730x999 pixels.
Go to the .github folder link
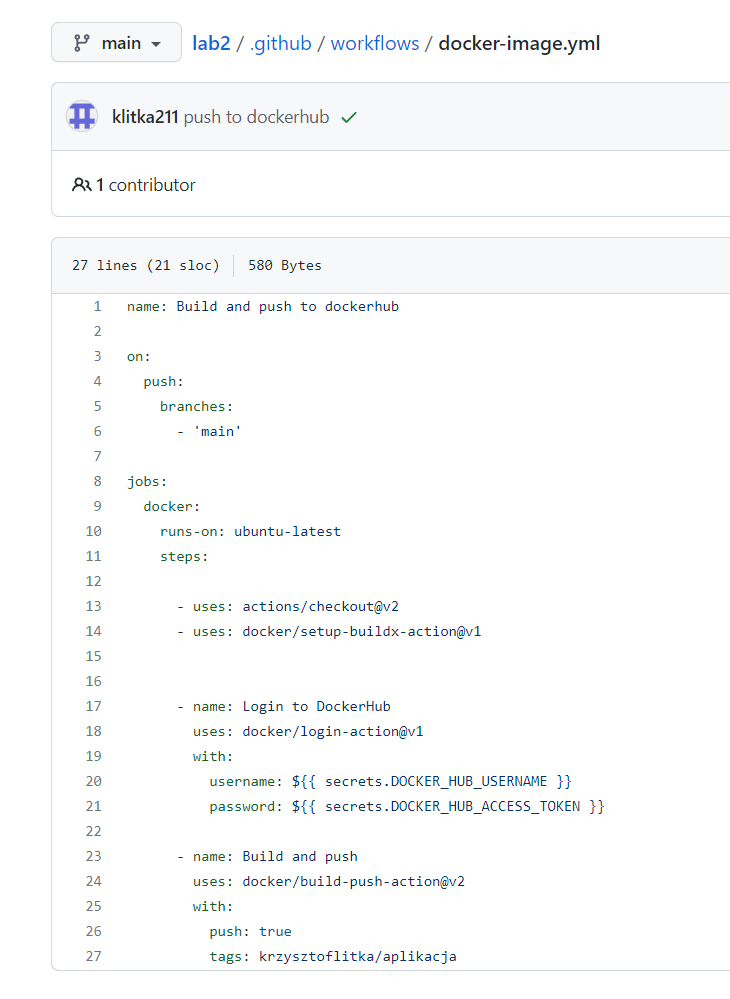pos(281,43)
